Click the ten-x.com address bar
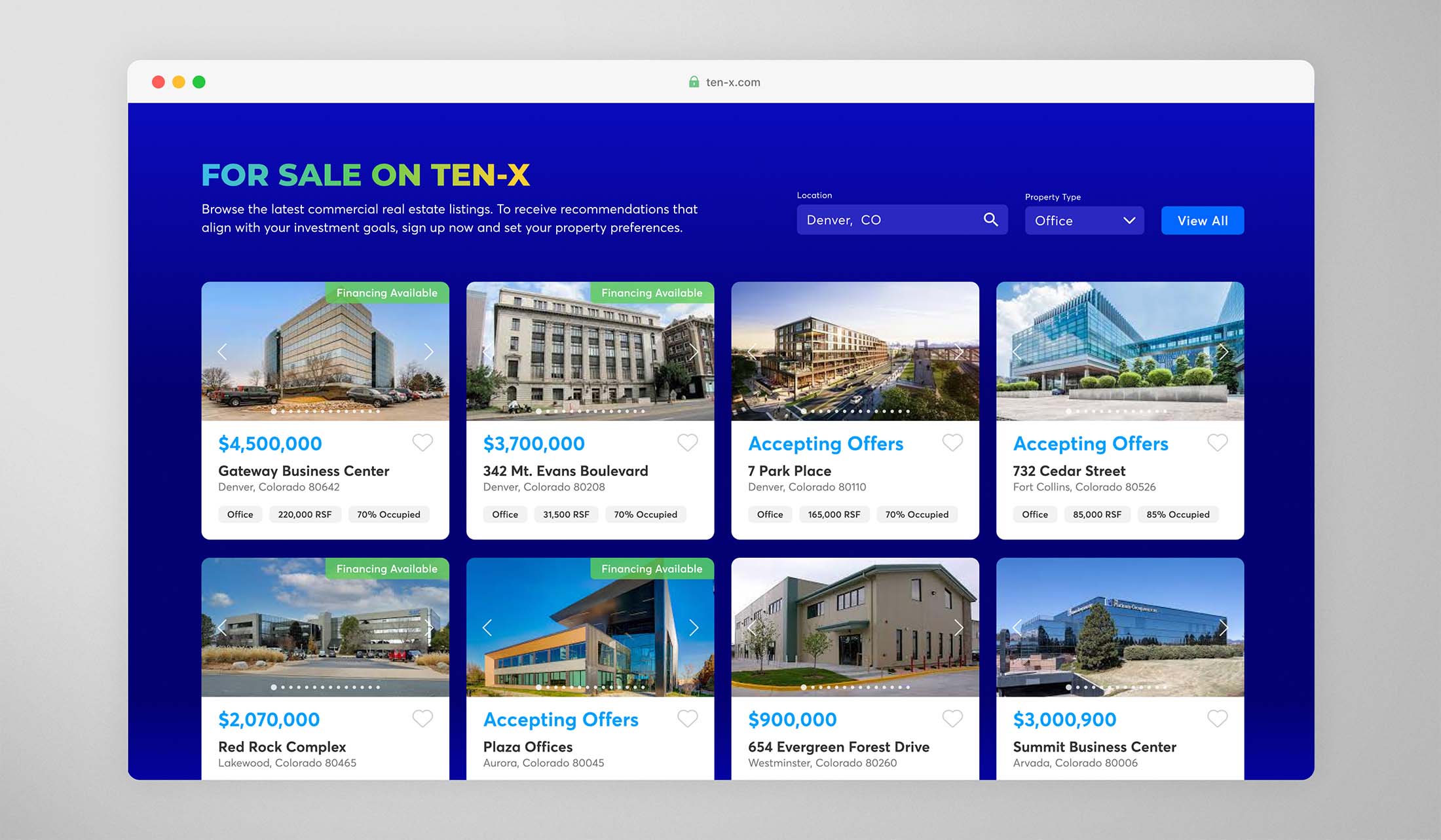 point(732,82)
